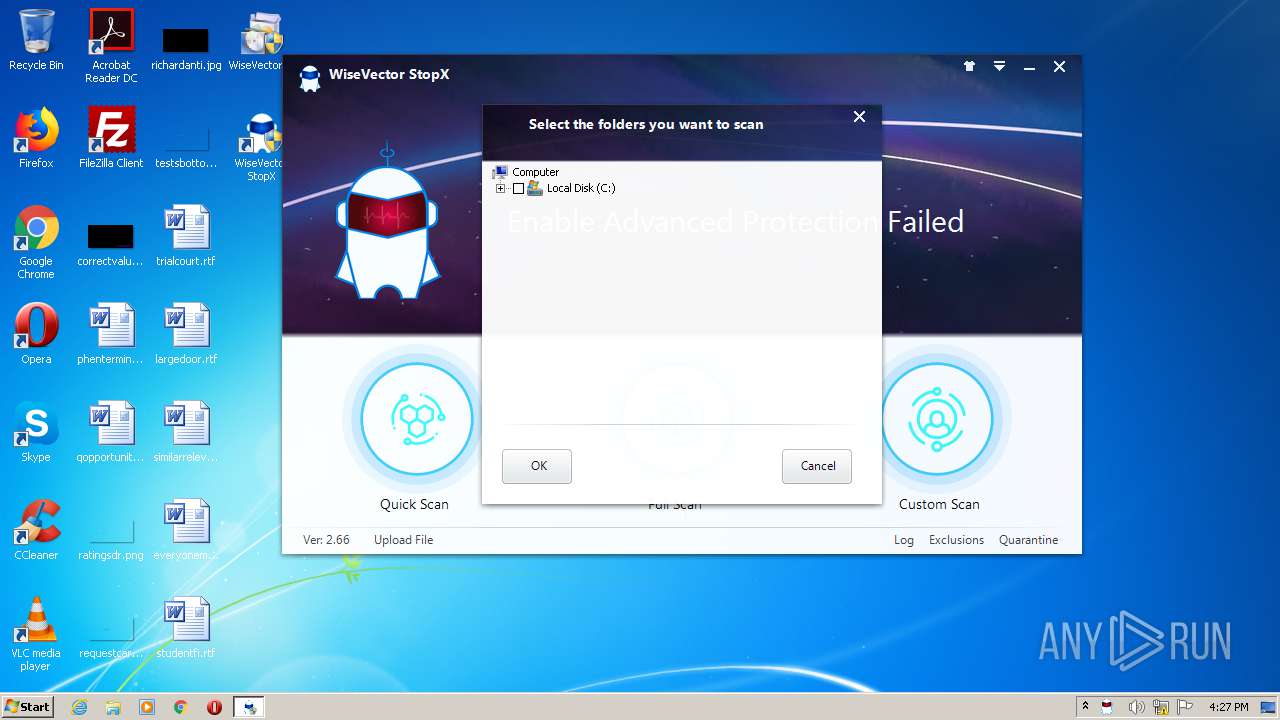
Task: Select studentfi.rtf on the desktop
Action: (x=186, y=628)
